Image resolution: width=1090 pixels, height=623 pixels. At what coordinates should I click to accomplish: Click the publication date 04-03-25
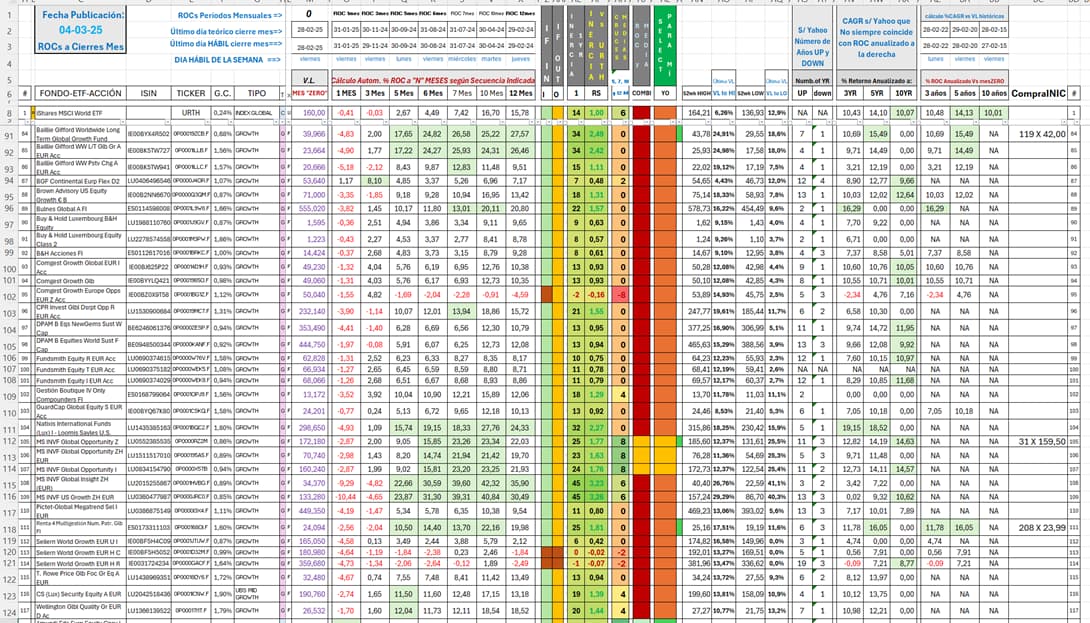tap(81, 31)
